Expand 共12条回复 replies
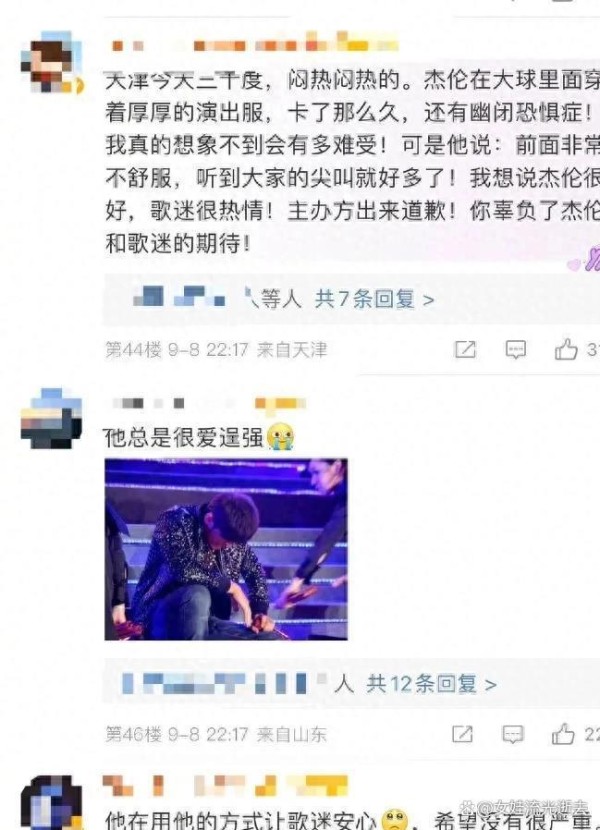This screenshot has height=830, width=600. click(x=431, y=684)
